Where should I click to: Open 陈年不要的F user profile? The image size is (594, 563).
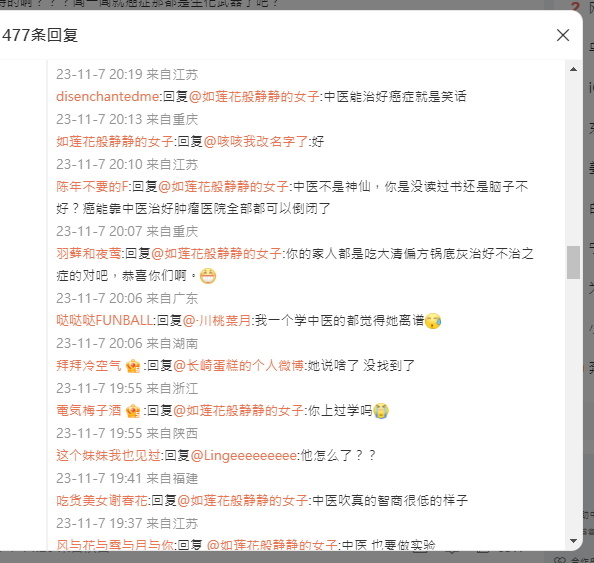point(92,186)
